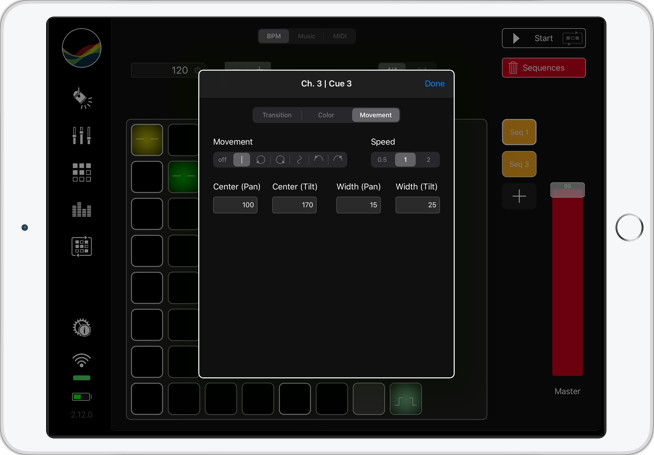This screenshot has width=654, height=455.
Task: Open the sequencer matrix icon in sidebar
Action: click(82, 246)
